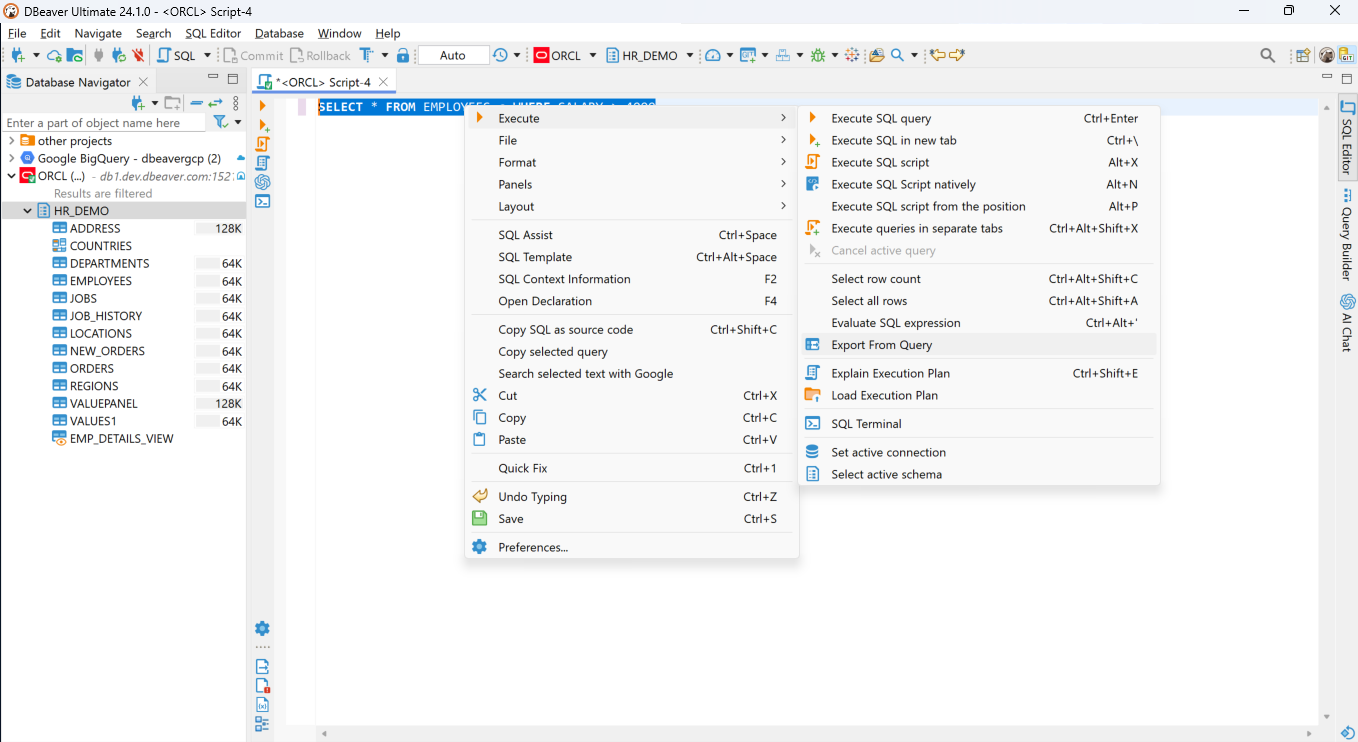This screenshot has width=1358, height=742.
Task: Select the VALUEPANEL table in the tree
Action: [104, 404]
